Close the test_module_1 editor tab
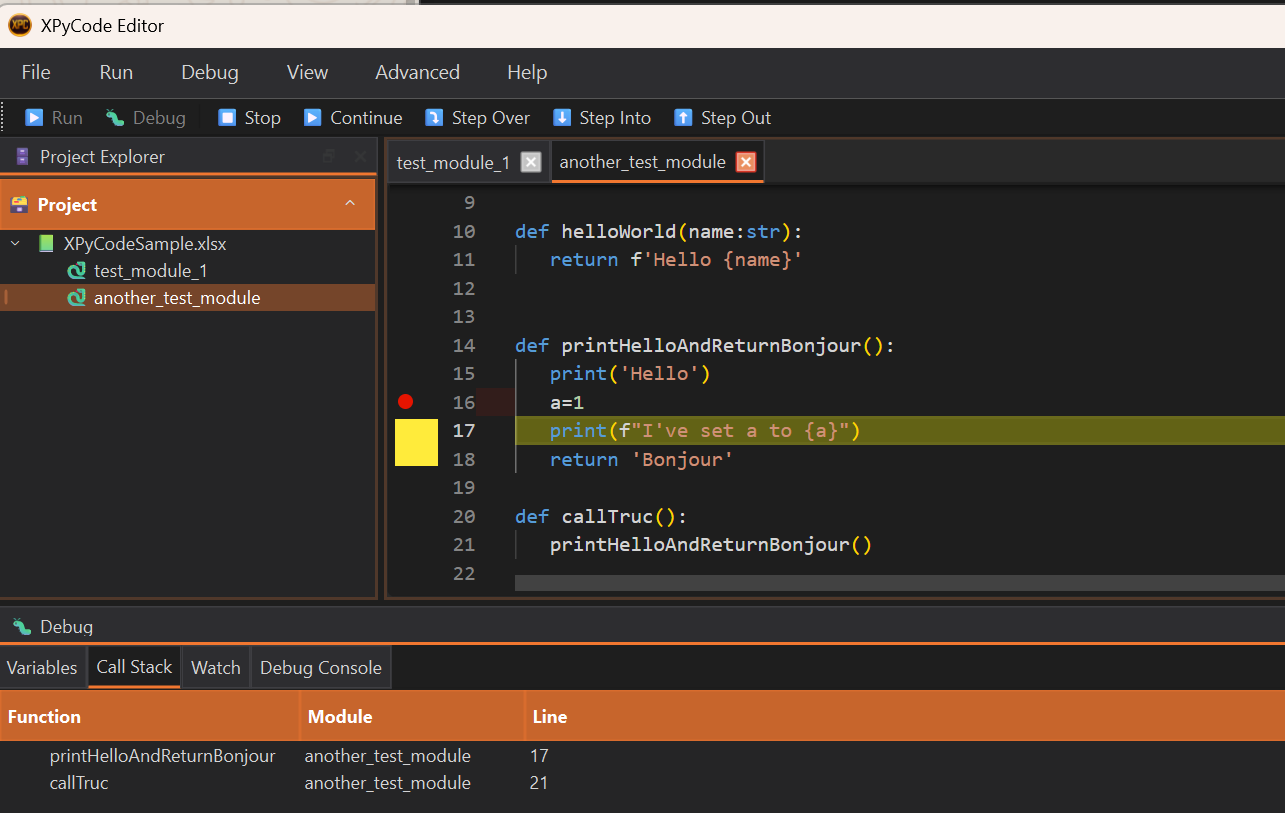The image size is (1285, 813). click(531, 162)
